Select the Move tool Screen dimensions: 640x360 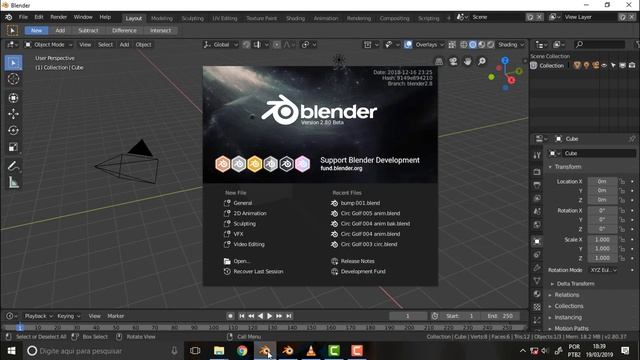click(13, 114)
